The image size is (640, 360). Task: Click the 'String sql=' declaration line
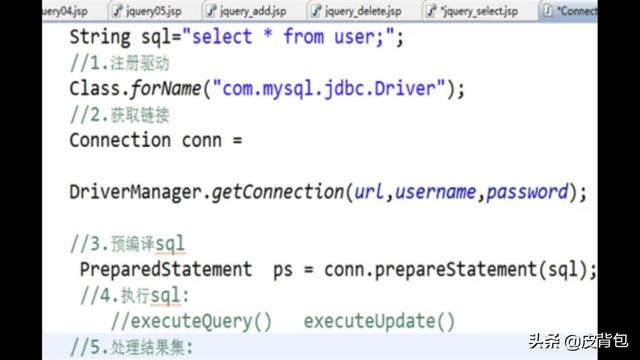[237, 37]
